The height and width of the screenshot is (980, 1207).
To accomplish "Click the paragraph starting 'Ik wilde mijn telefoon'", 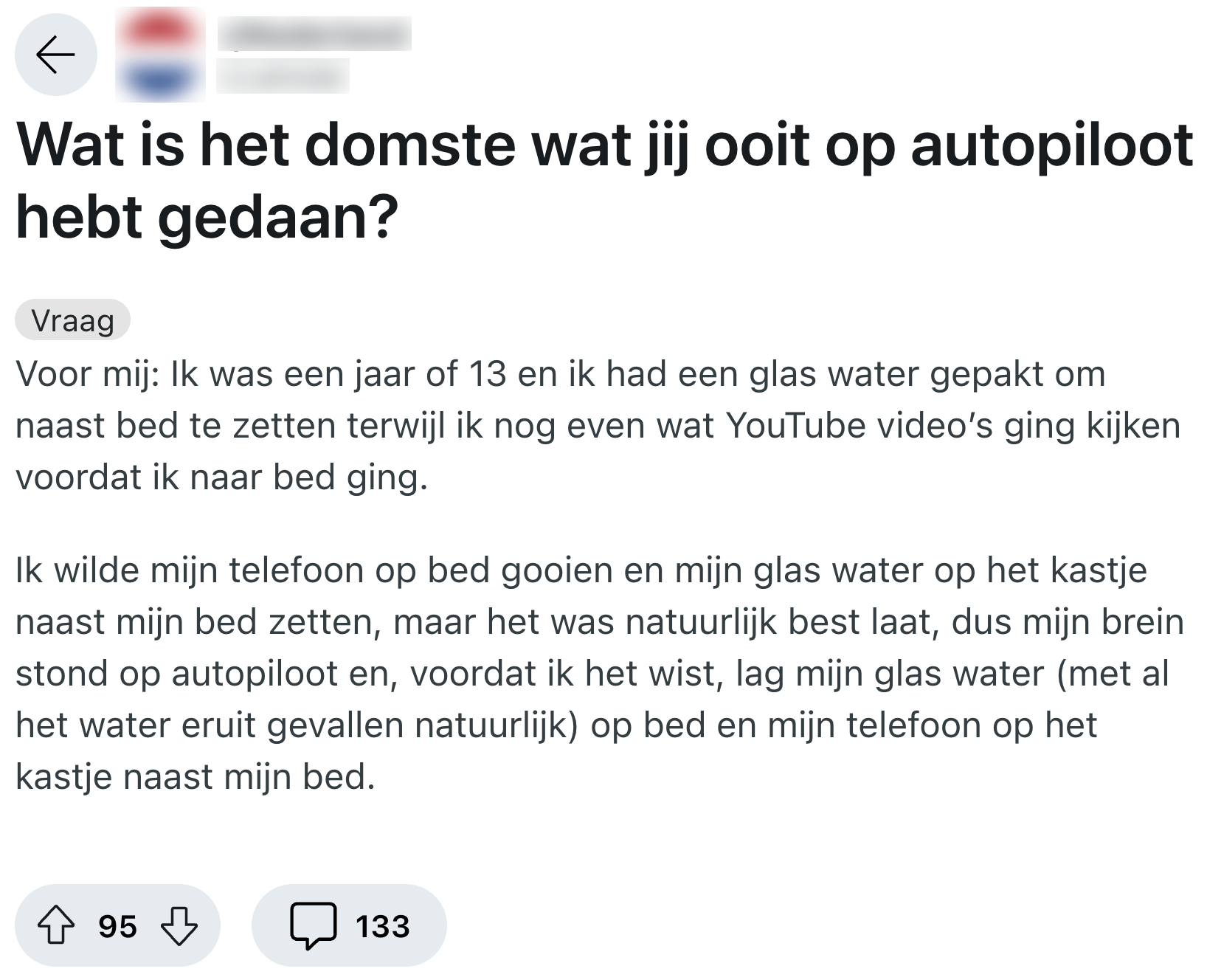I will point(581,570).
